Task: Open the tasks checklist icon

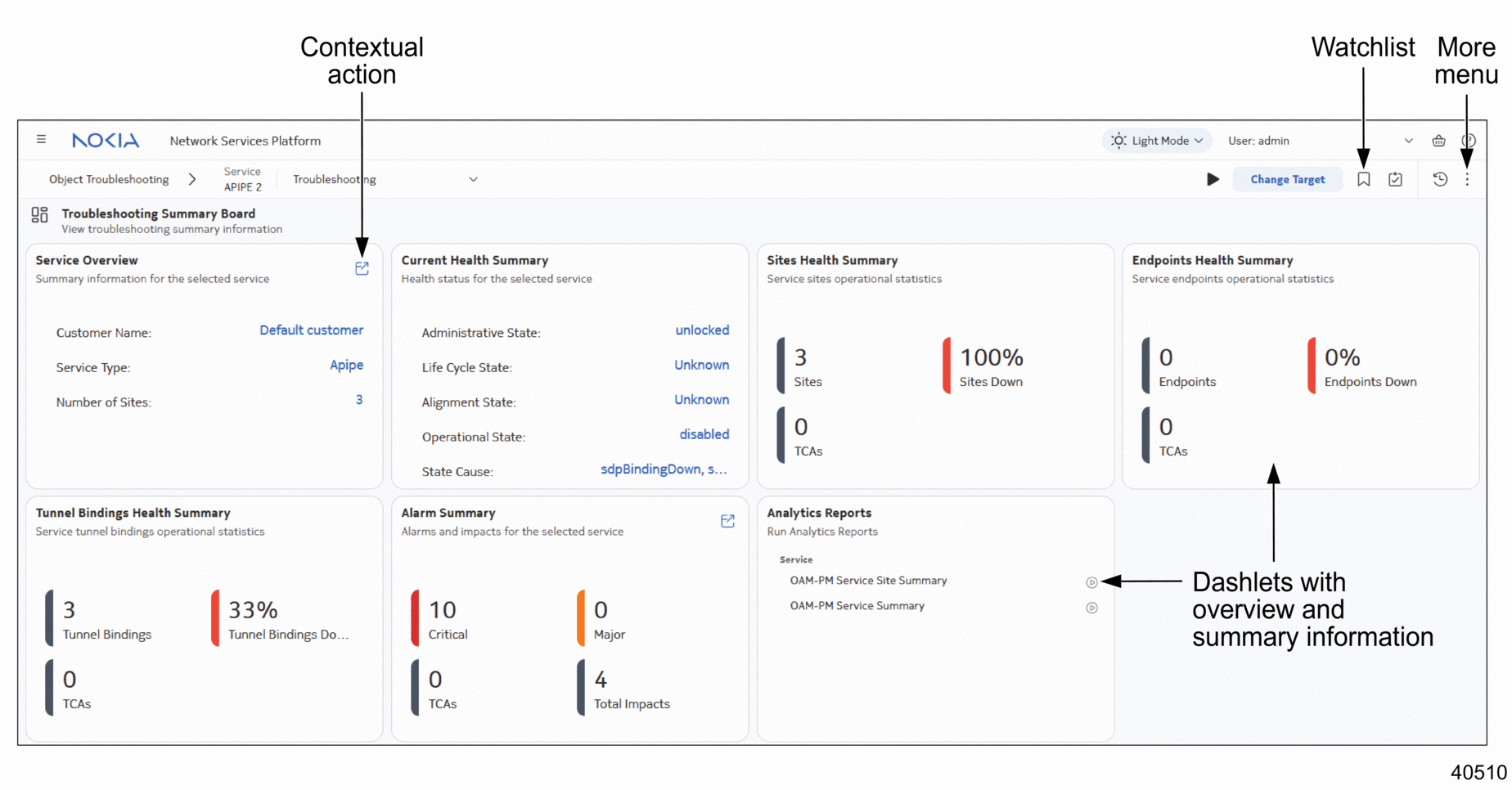Action: (1395, 179)
